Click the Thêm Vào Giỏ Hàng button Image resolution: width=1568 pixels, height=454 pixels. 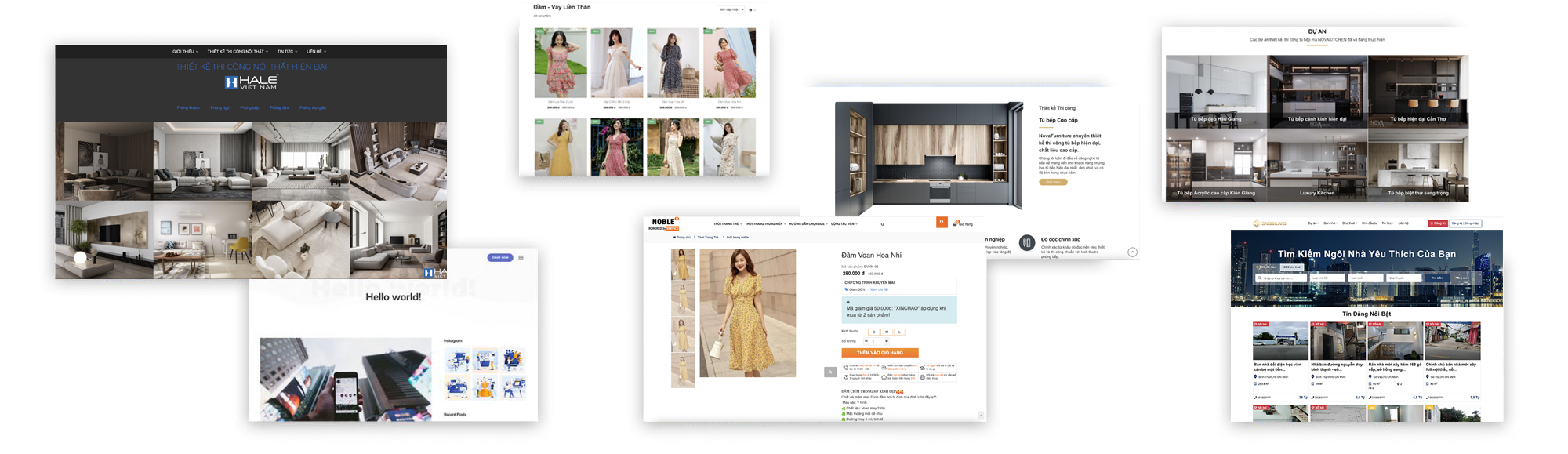[880, 353]
